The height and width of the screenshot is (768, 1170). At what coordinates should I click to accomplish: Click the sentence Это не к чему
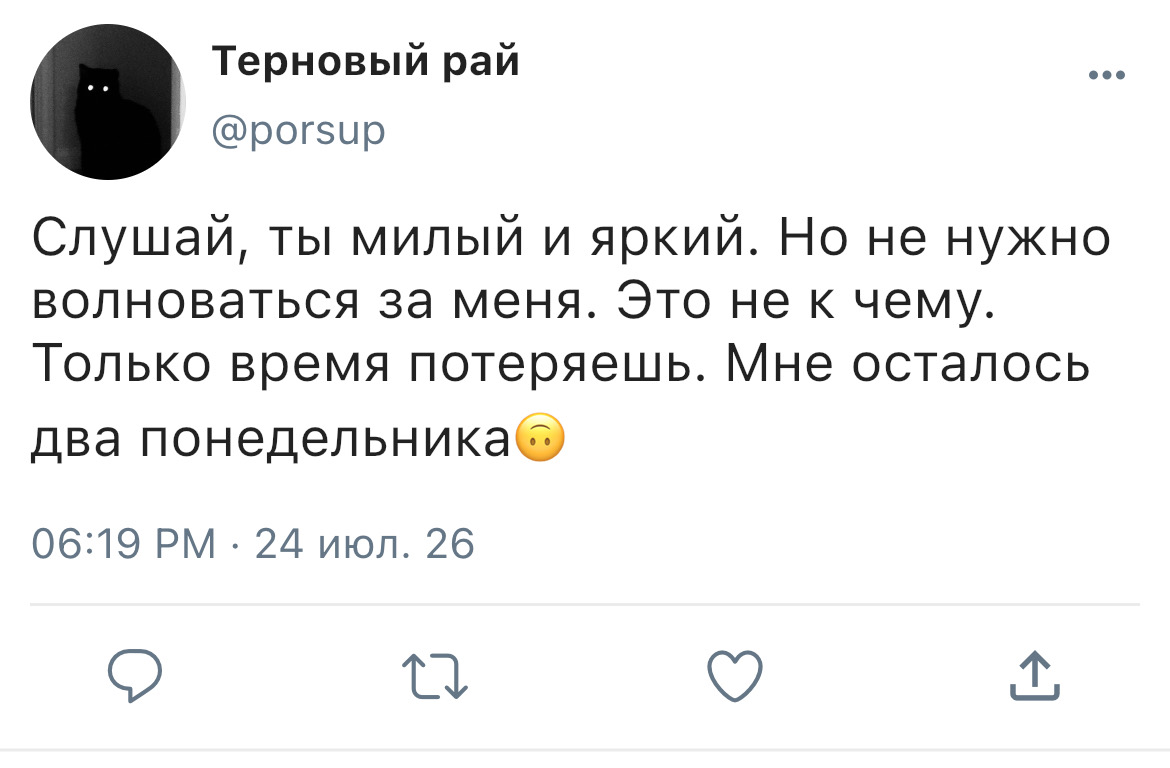807,302
